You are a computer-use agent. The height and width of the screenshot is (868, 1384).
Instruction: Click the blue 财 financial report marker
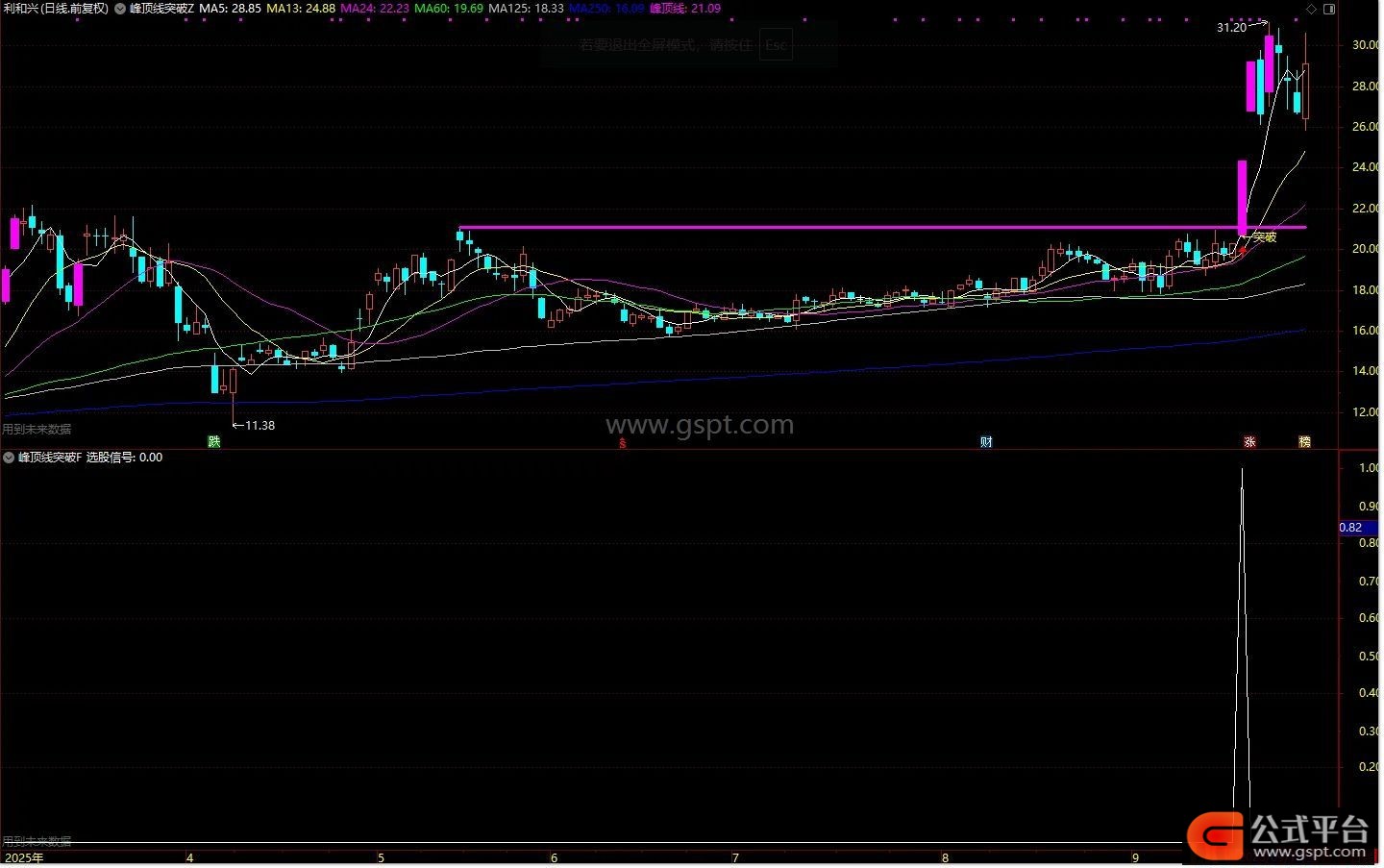986,442
